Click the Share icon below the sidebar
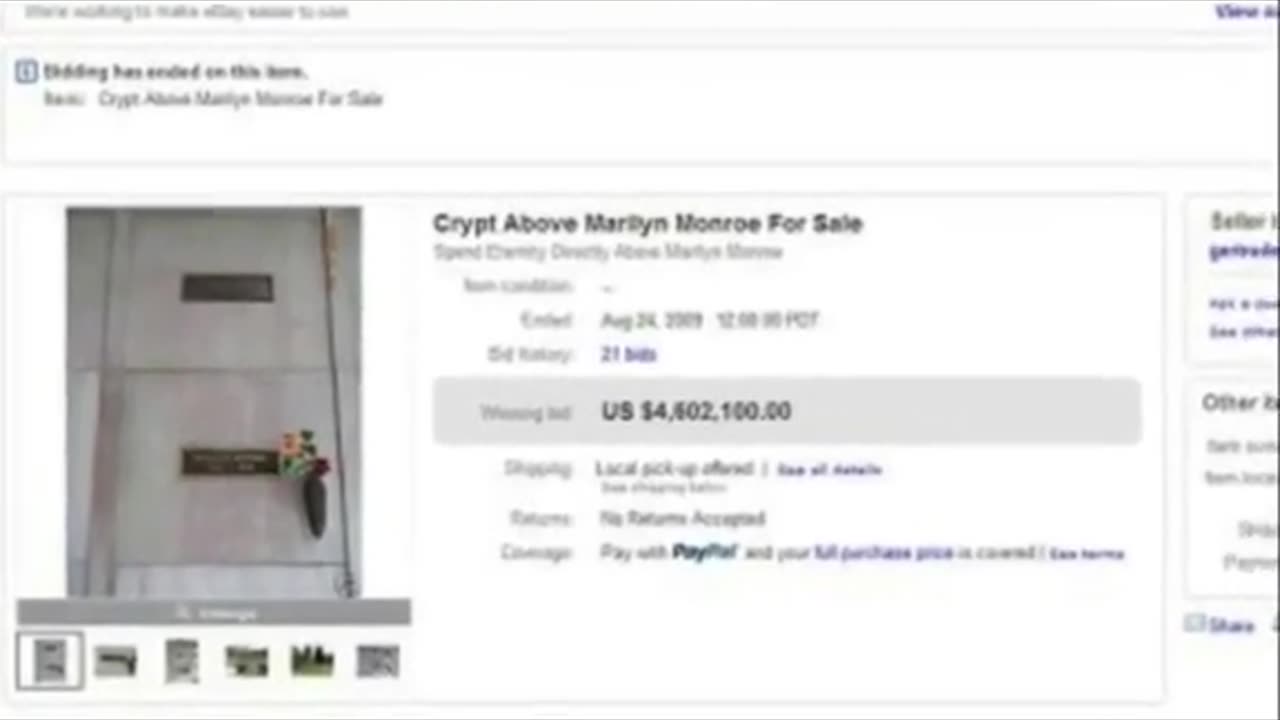The image size is (1280, 720). (x=1195, y=624)
